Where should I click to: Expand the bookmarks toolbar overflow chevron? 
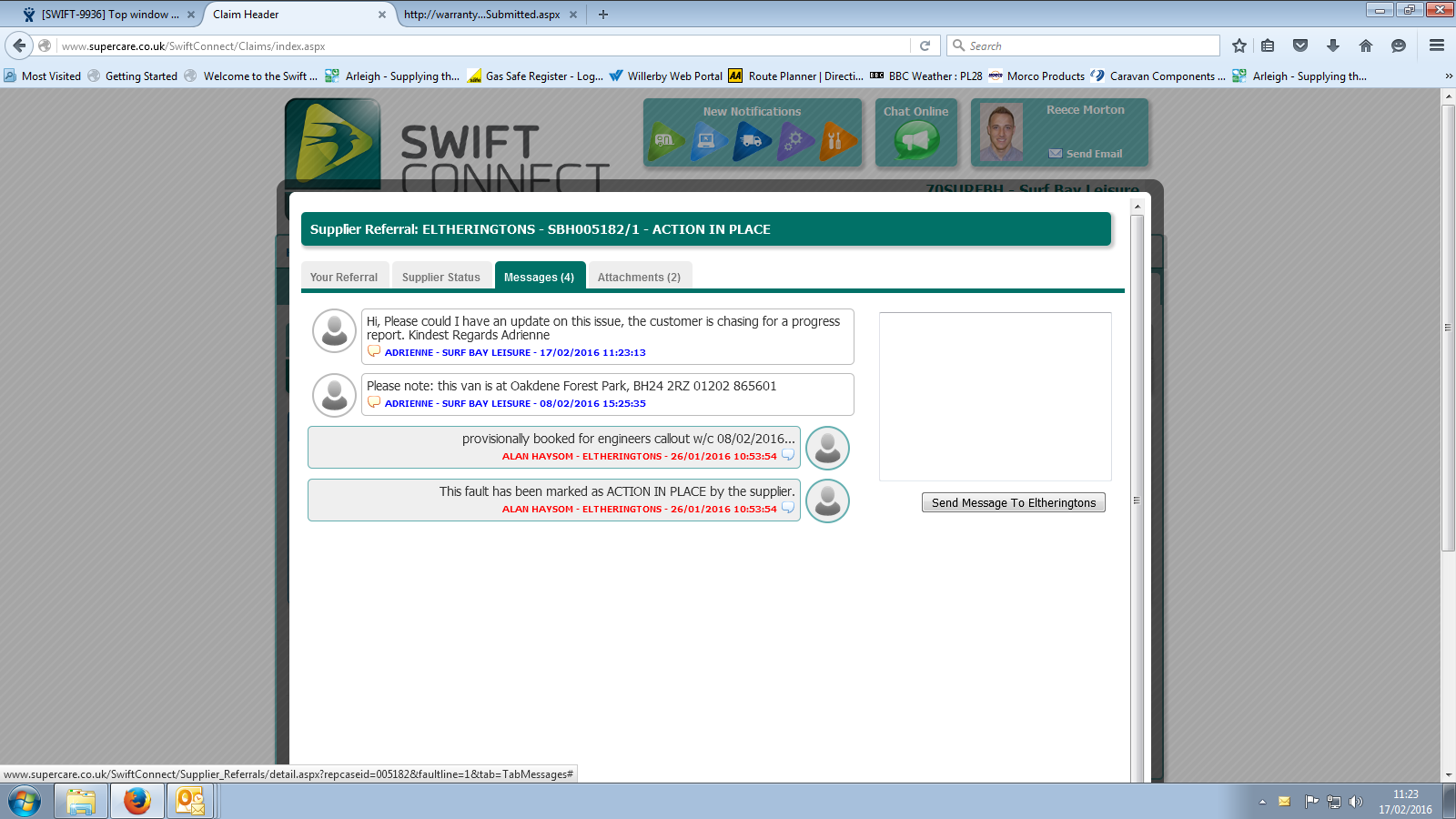coord(1448,76)
